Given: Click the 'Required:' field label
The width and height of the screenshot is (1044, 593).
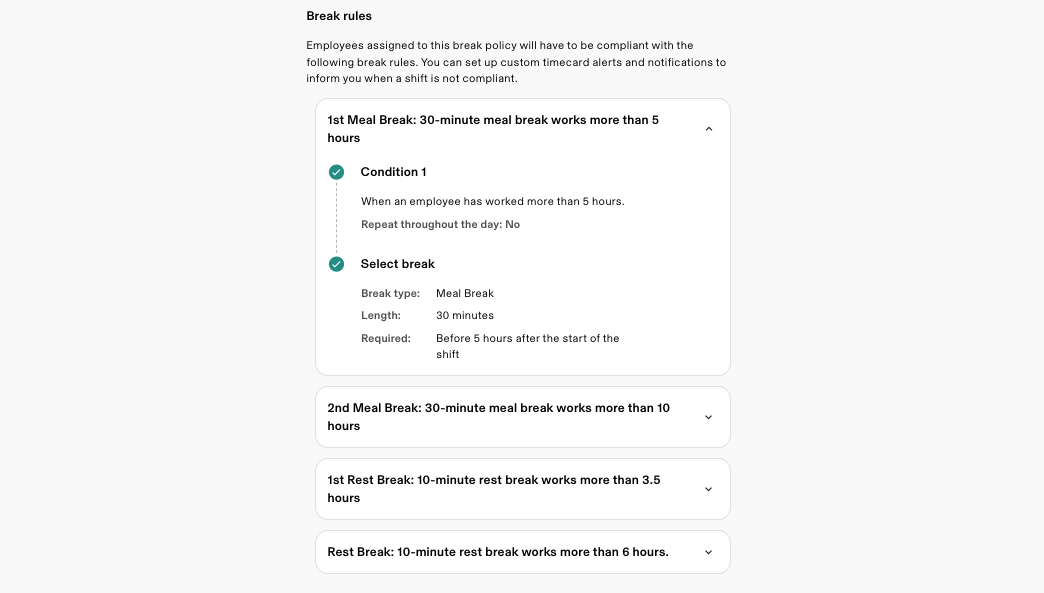Looking at the screenshot, I should coord(386,339).
